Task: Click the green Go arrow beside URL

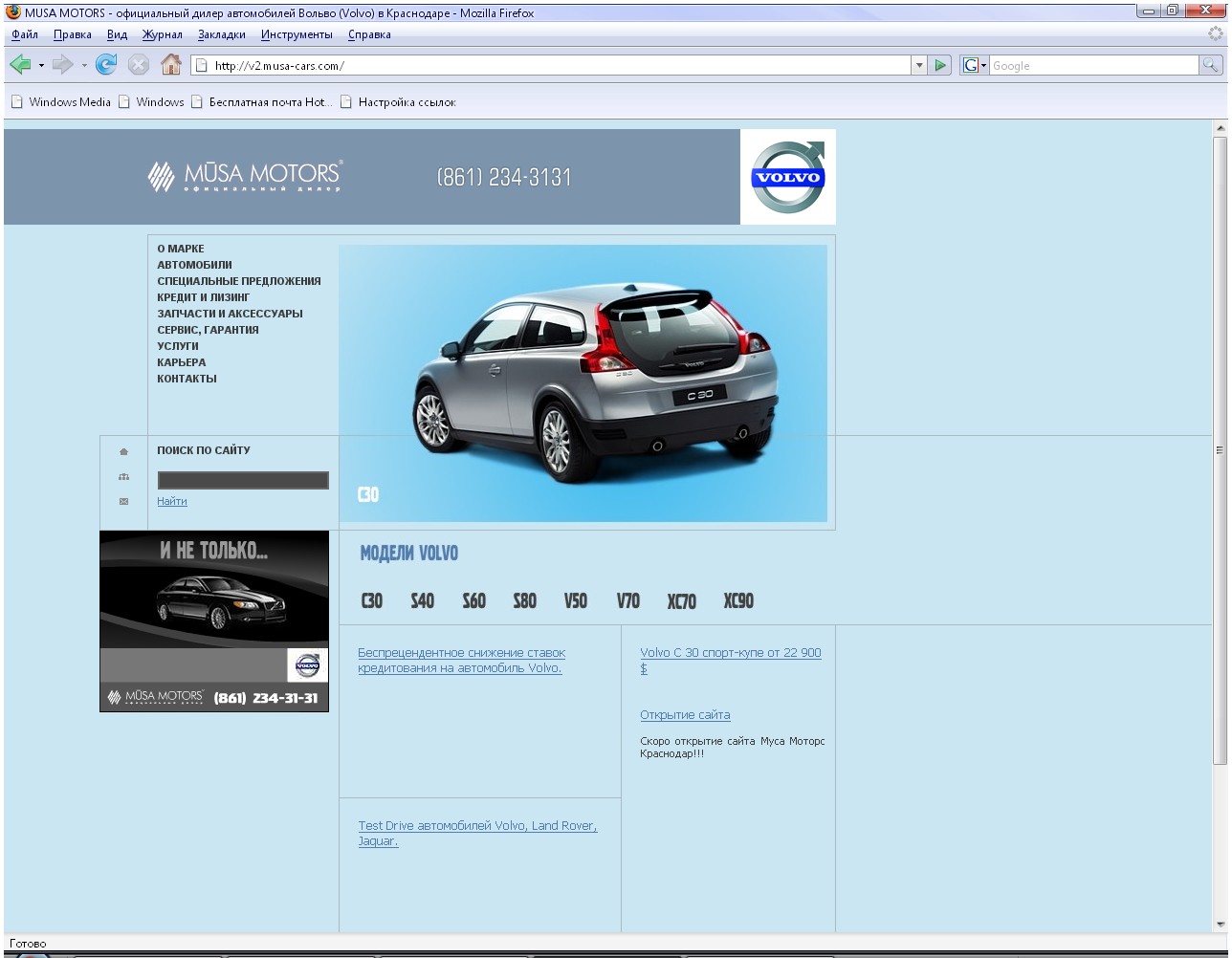Action: [x=941, y=65]
